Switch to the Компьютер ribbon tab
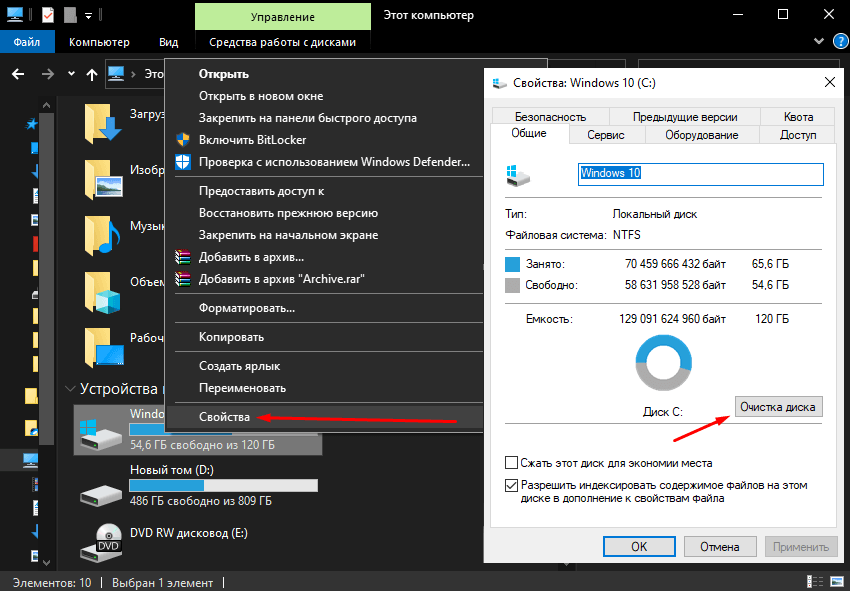This screenshot has width=850, height=591. pyautogui.click(x=99, y=42)
